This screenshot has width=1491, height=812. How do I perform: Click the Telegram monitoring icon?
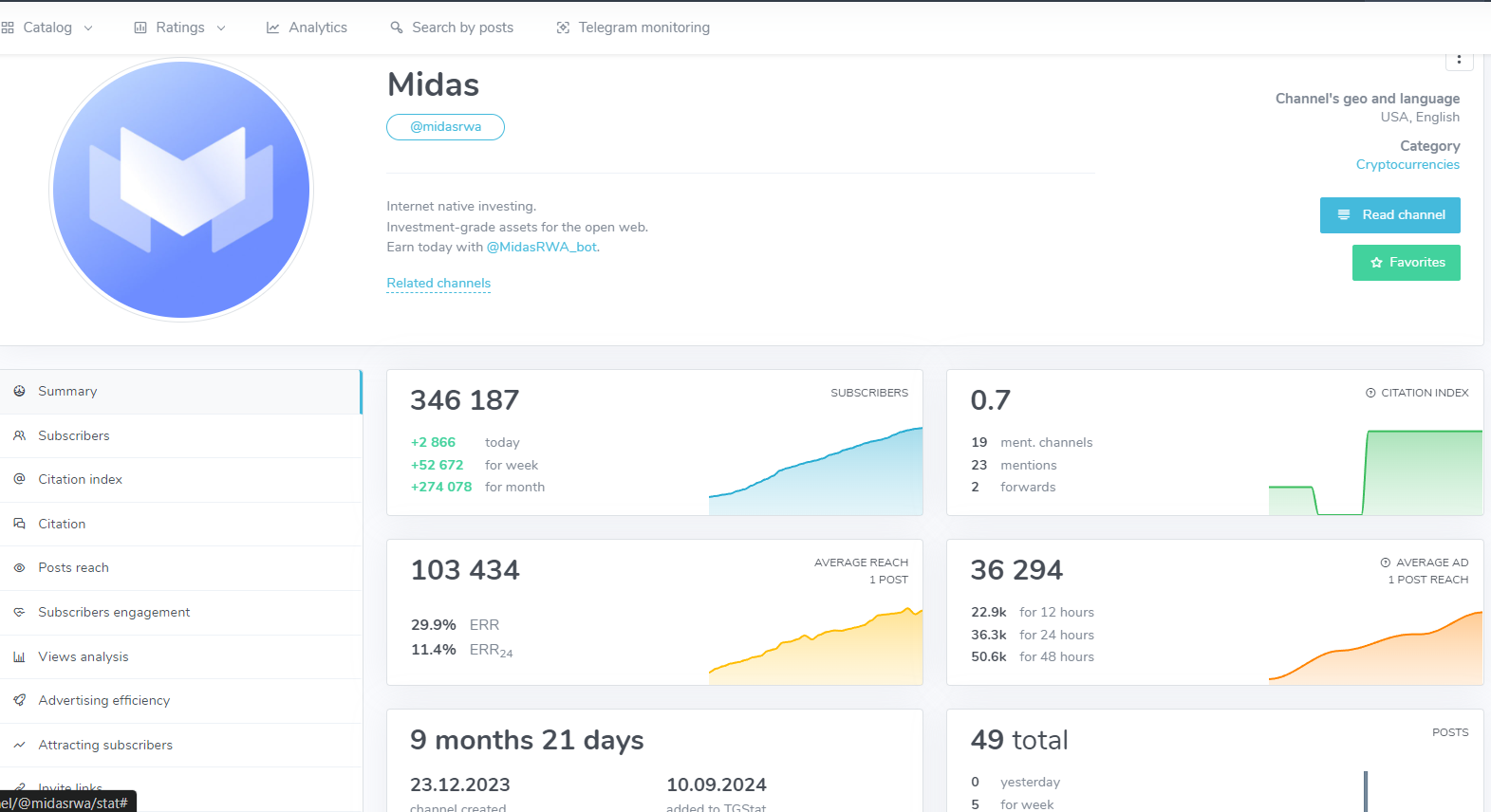(x=563, y=28)
